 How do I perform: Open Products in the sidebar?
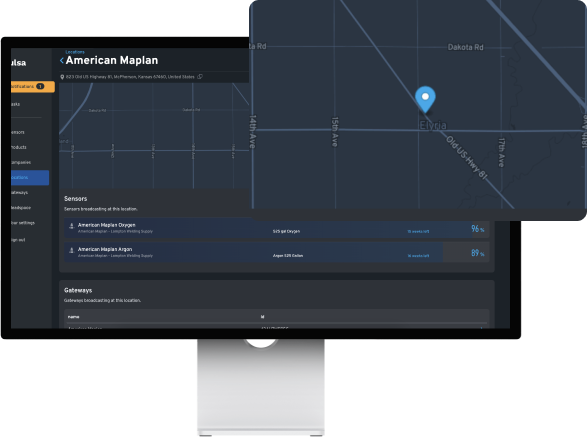click(x=19, y=147)
